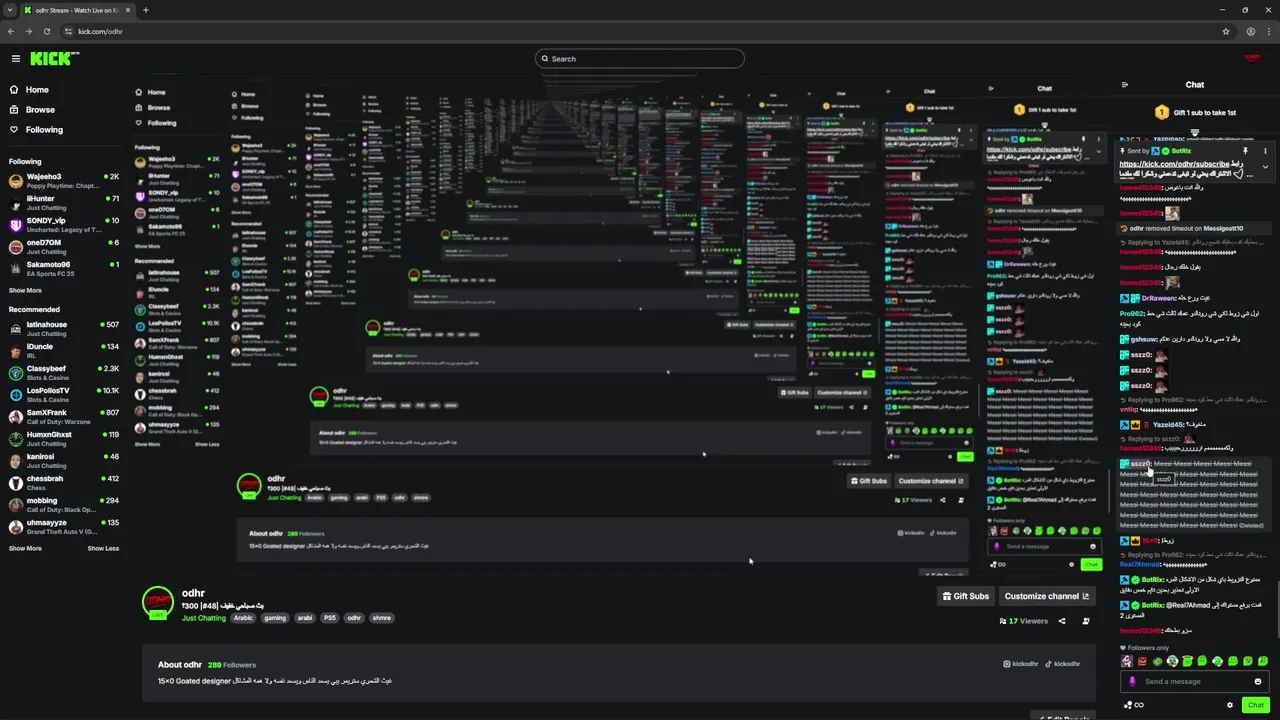Image resolution: width=1280 pixels, height=720 pixels.
Task: Open LosPollosTV in the Recommended list
Action: coord(64,395)
